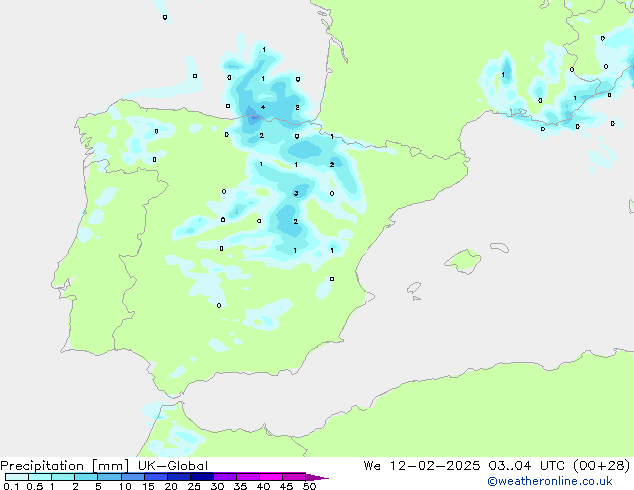This screenshot has height=490, width=634.
Task: Click the legend scale label '50'
Action: 309,486
